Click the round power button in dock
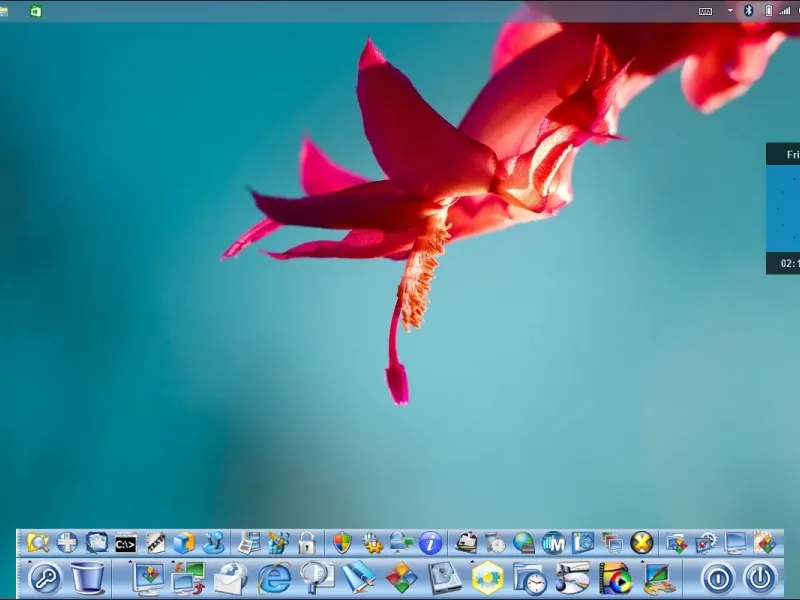800x600 pixels. [x=760, y=579]
